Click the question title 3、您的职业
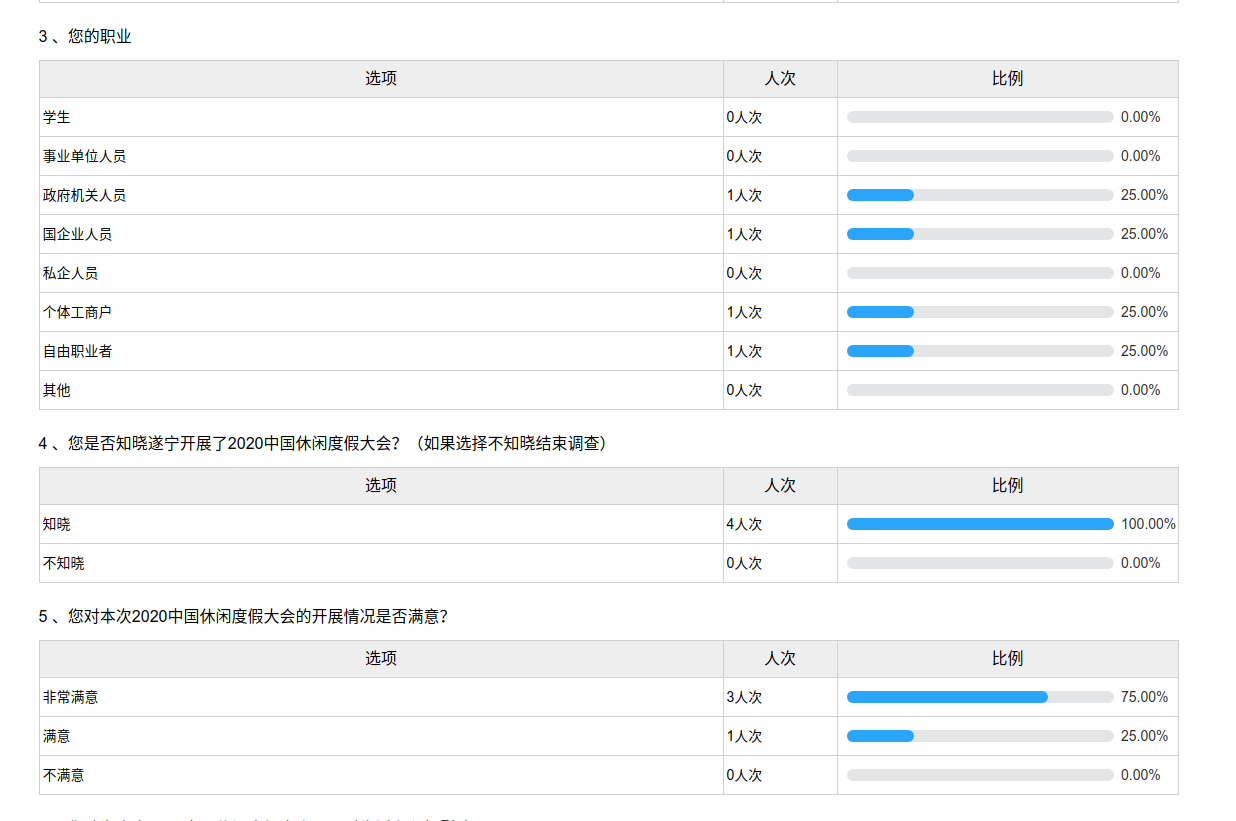Viewport: 1236px width, 821px height. coord(85,37)
